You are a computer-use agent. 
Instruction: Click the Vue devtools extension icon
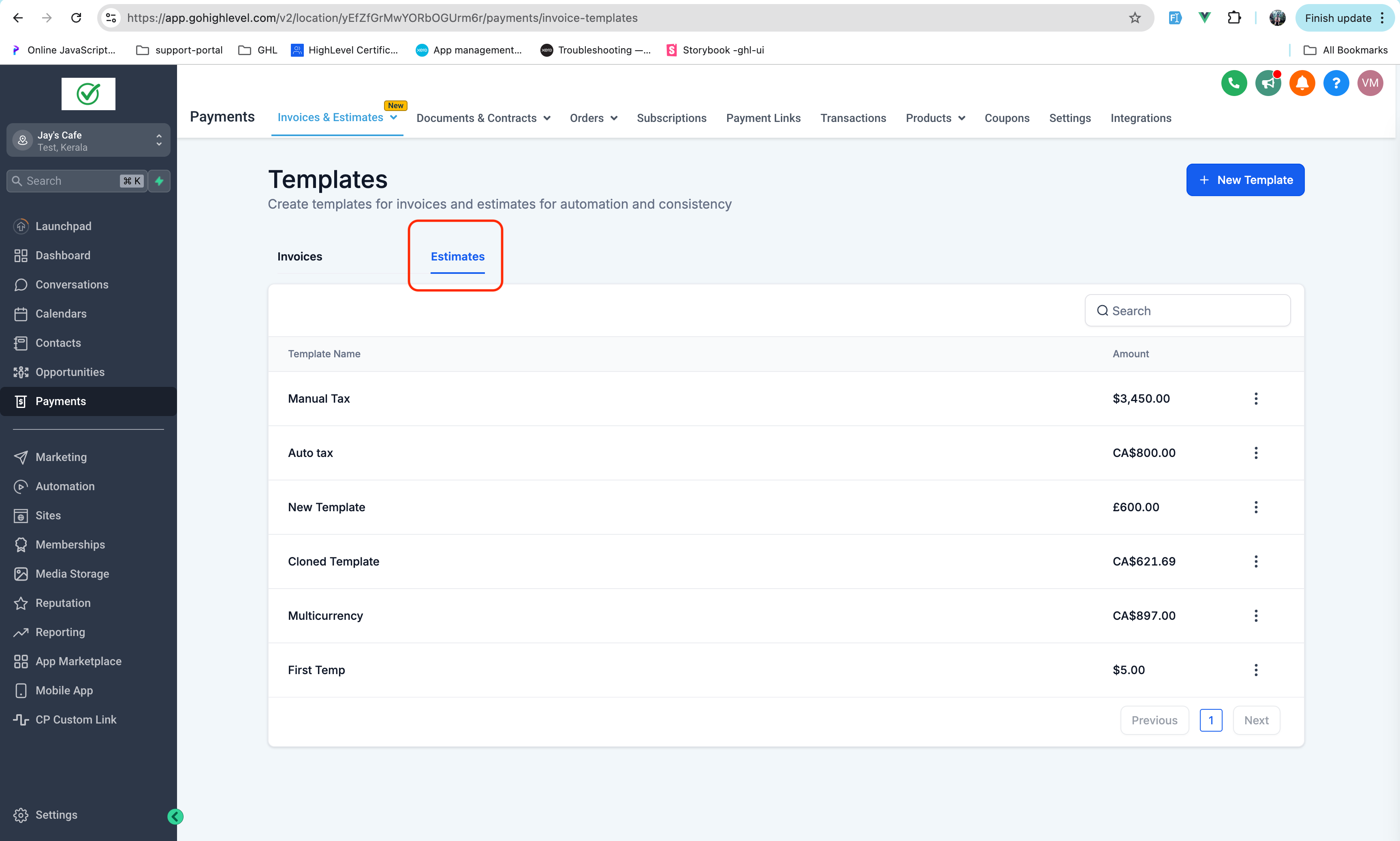point(1204,18)
